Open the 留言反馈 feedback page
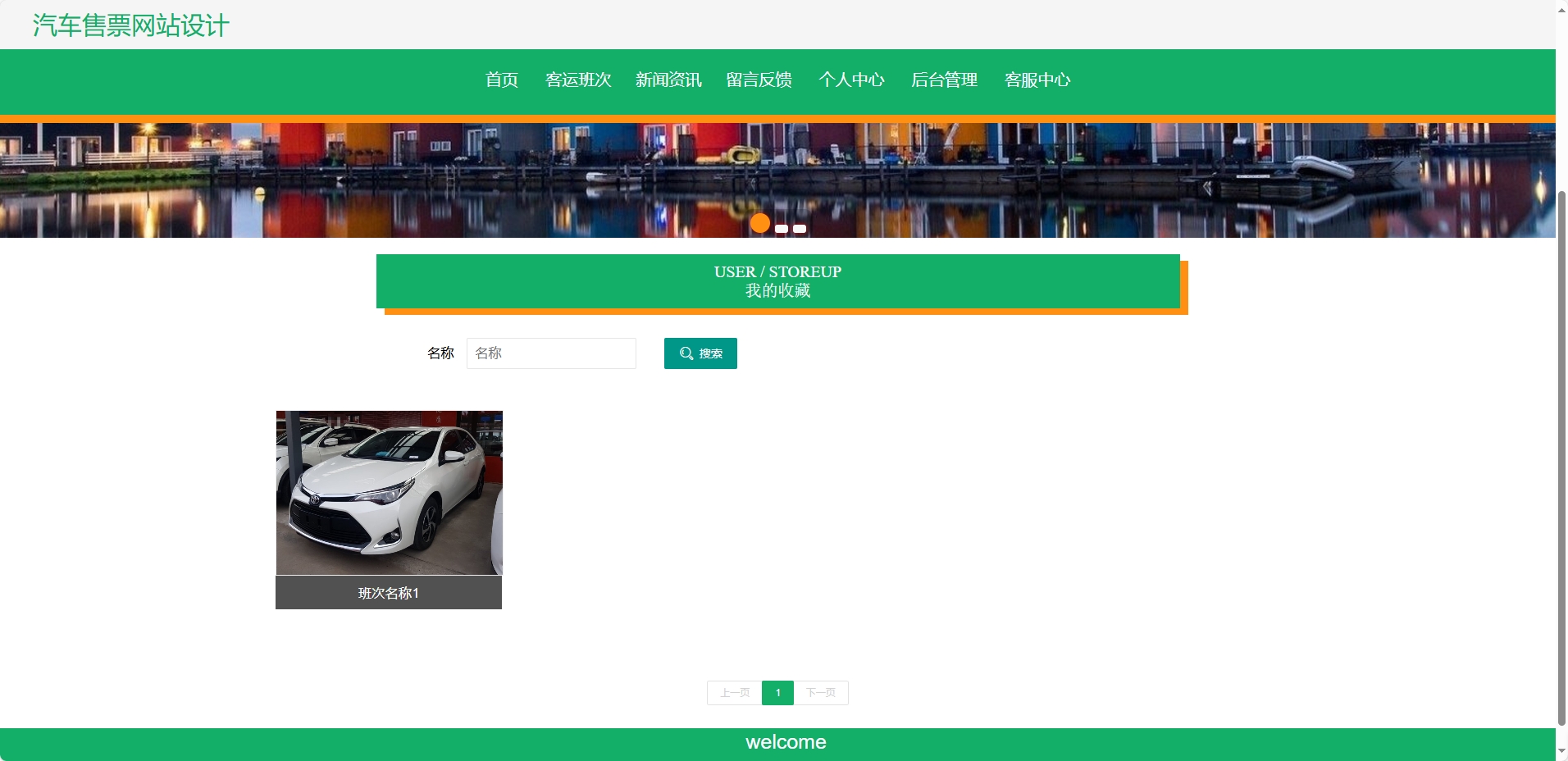Screen dimensions: 1568x761 tap(759, 80)
